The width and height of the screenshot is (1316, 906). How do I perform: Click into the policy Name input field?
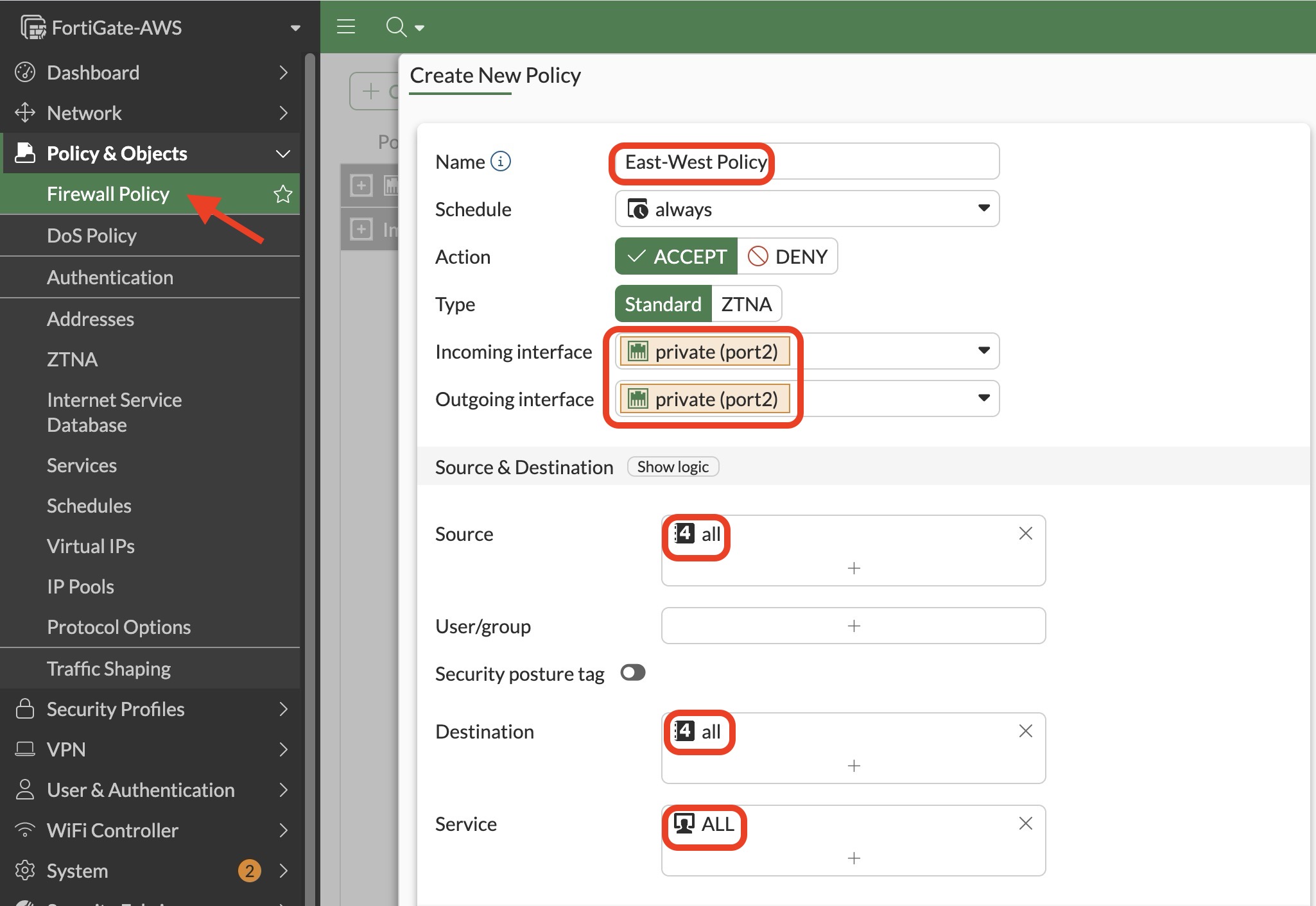click(807, 161)
